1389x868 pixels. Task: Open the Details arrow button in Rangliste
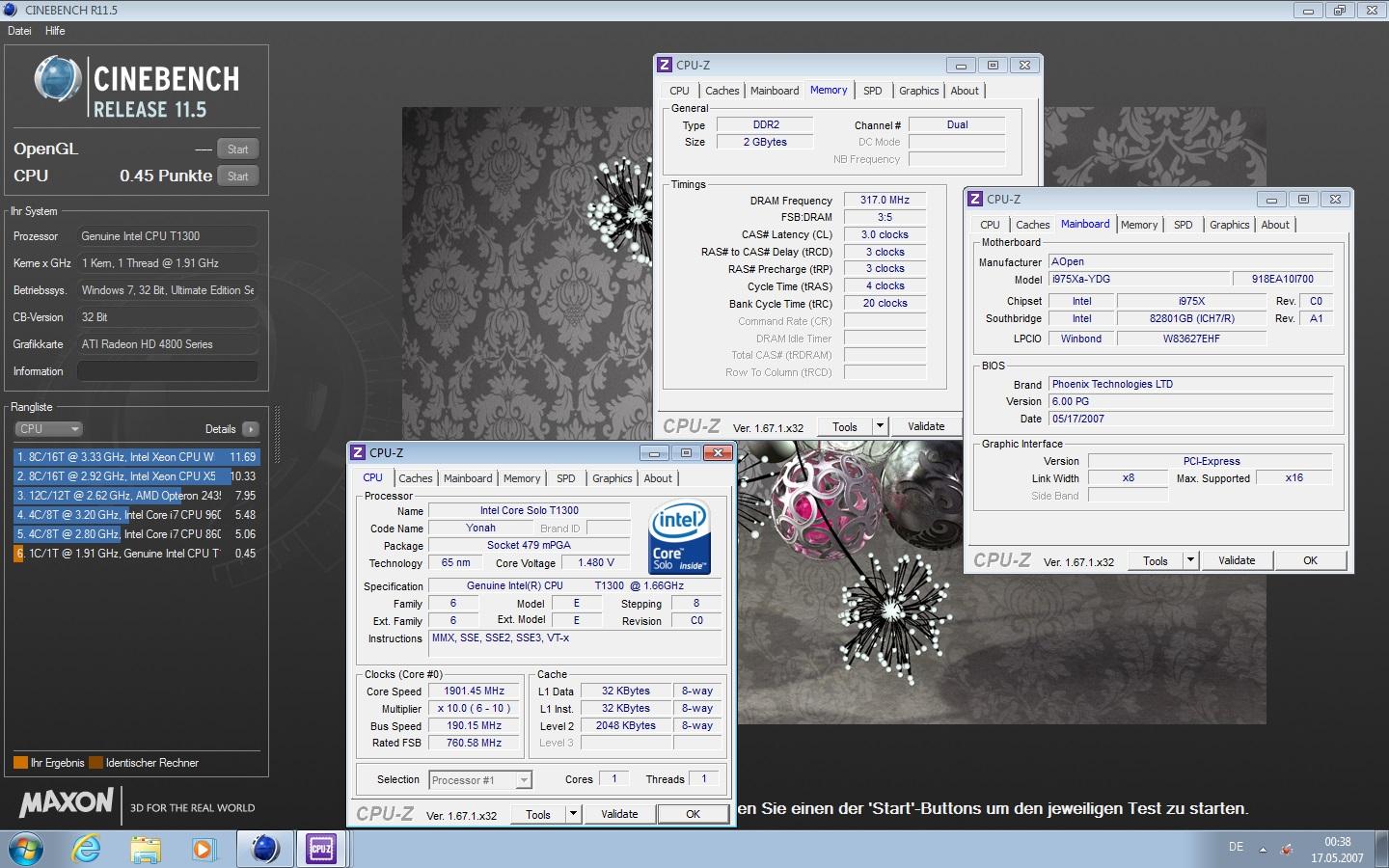[x=251, y=429]
